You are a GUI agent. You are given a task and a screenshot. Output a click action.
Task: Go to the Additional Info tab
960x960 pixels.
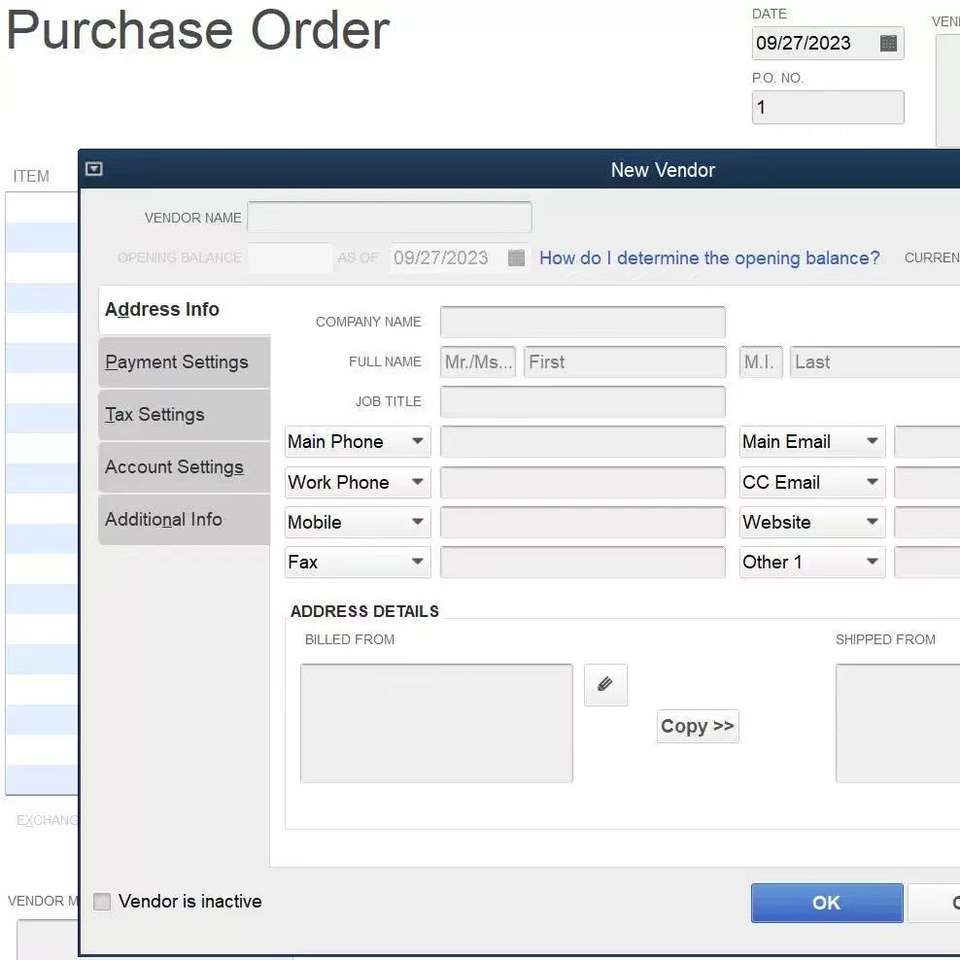tap(164, 519)
